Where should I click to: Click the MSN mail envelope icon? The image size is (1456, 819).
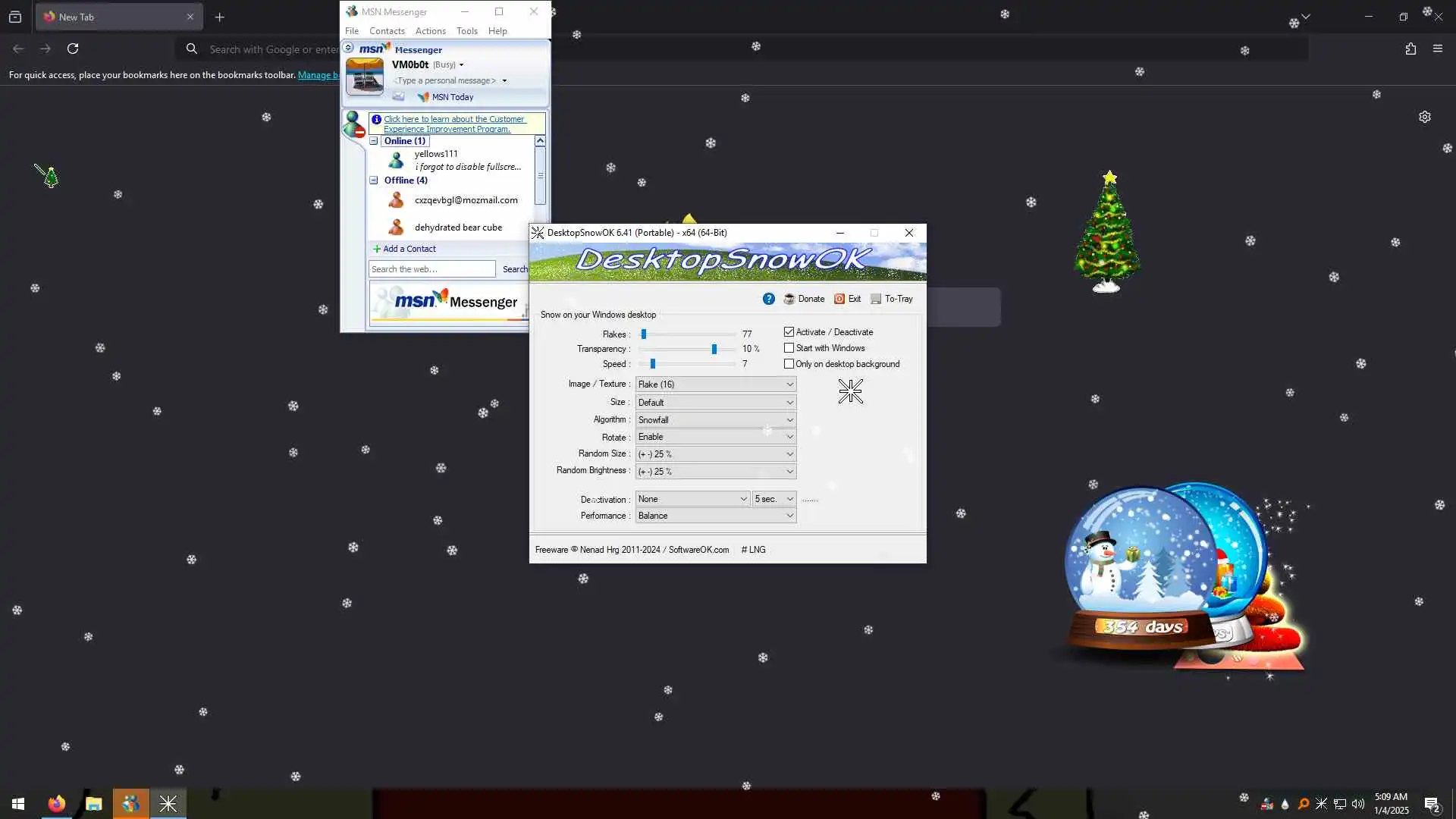(398, 97)
